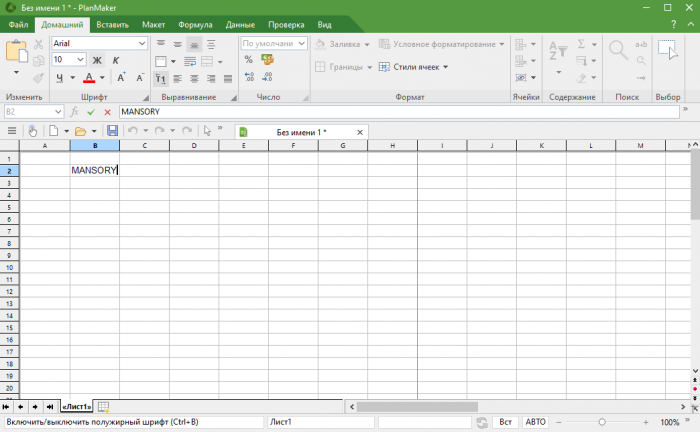Cancel the cell entry with the red X
Viewport: 700px width, 432px height.
pyautogui.click(x=107, y=112)
